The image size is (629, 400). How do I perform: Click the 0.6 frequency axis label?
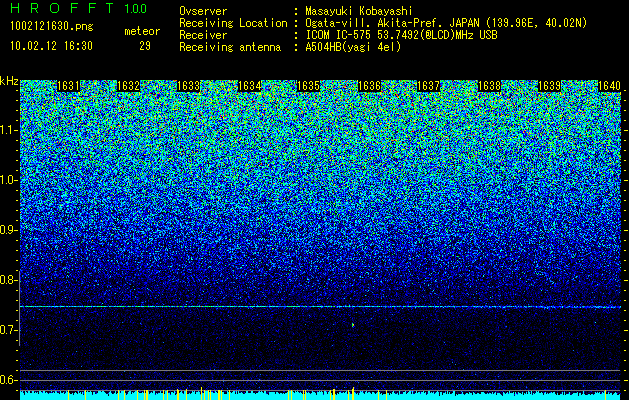[9, 380]
